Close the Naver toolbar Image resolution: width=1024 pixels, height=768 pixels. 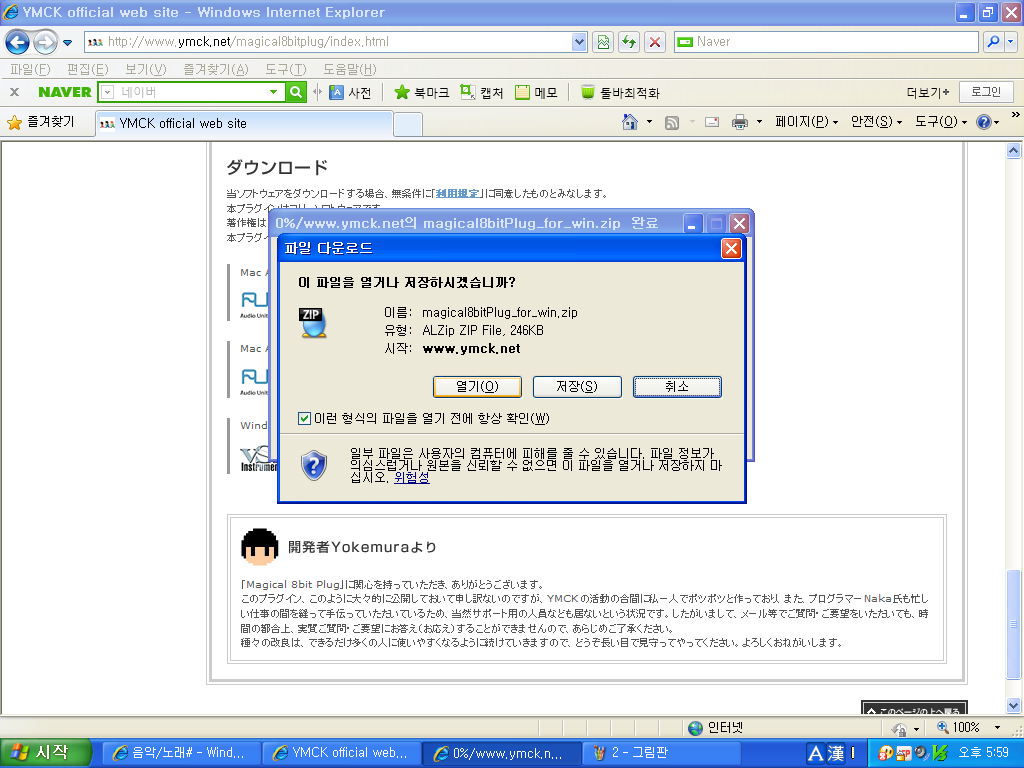[x=14, y=92]
